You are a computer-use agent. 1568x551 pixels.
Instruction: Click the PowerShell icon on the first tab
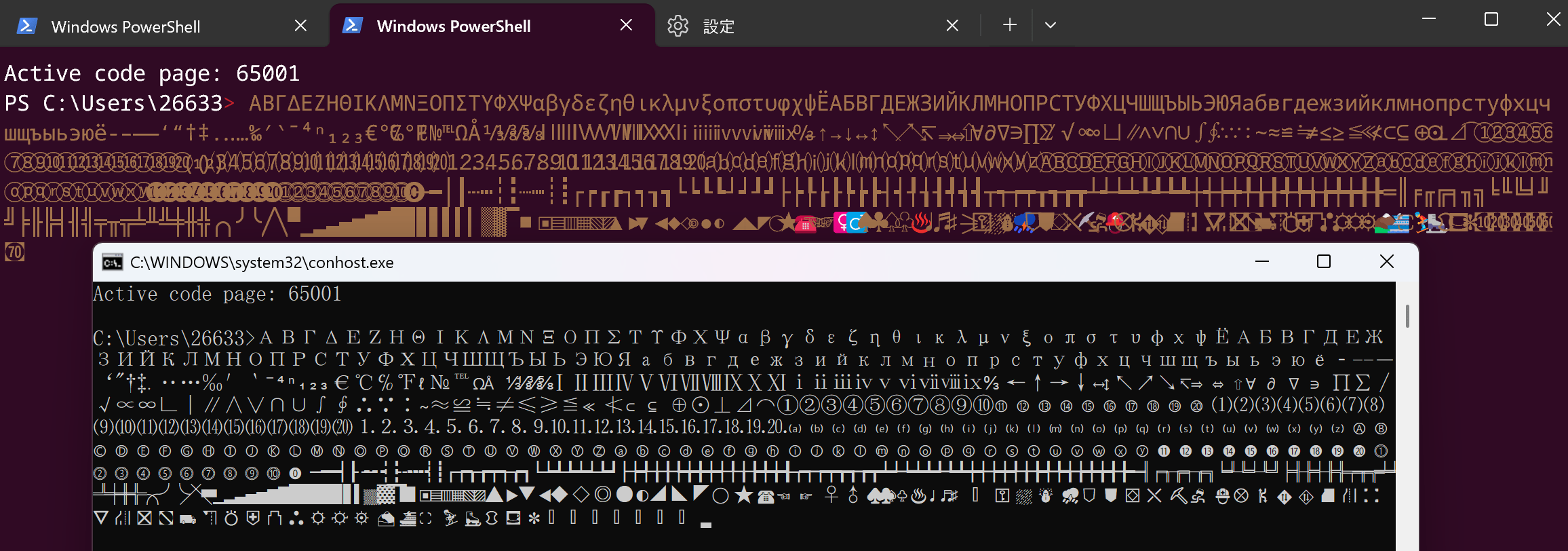26,26
